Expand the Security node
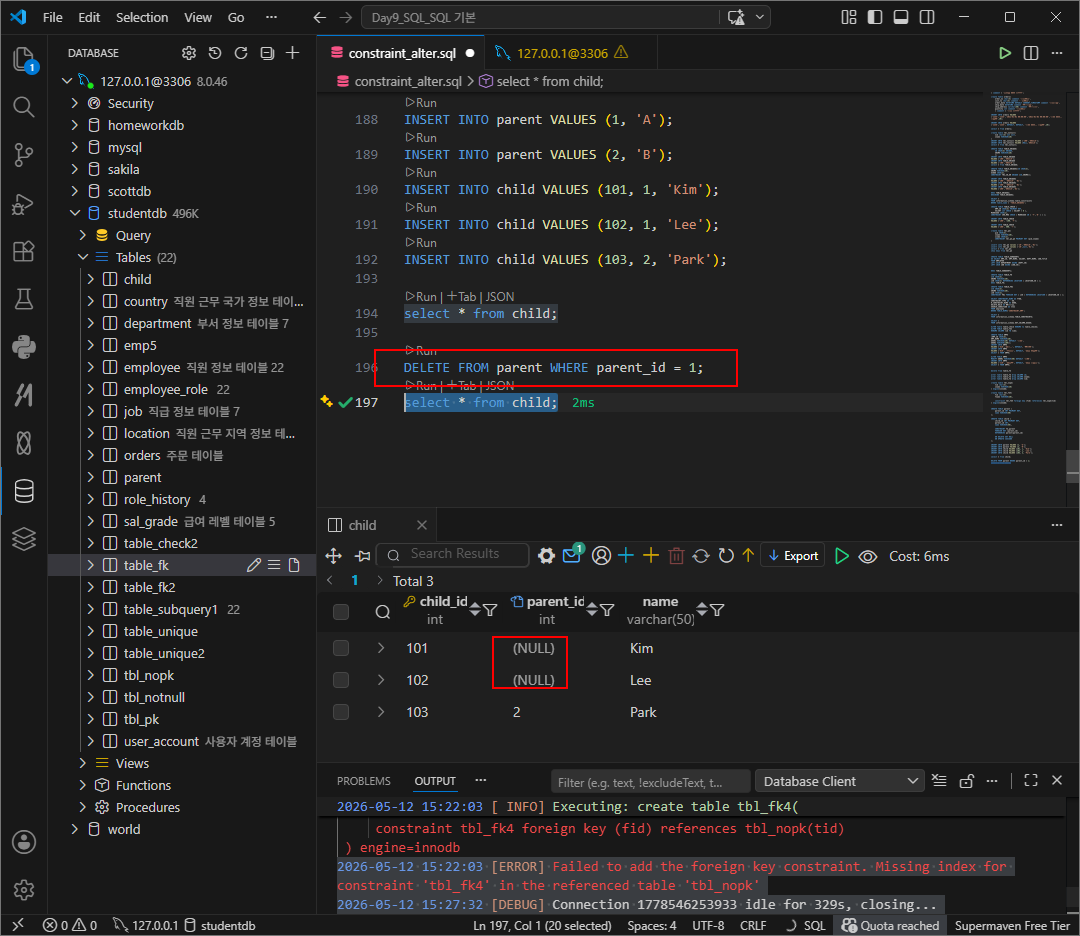This screenshot has height=936, width=1080. pos(75,103)
